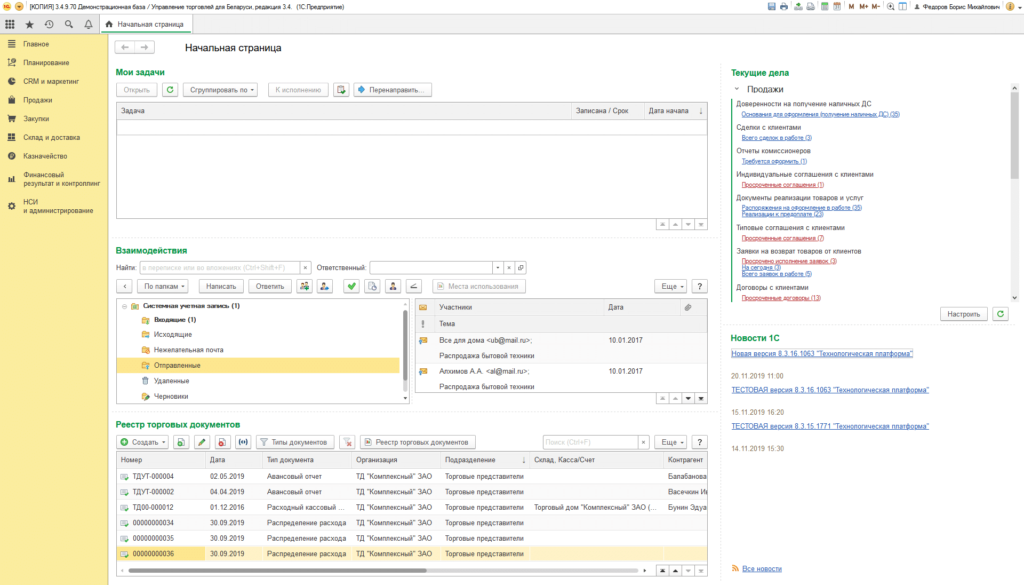This screenshot has width=1024, height=585.
Task: Click the clear filter icon in registry toolbar
Action: (x=347, y=442)
